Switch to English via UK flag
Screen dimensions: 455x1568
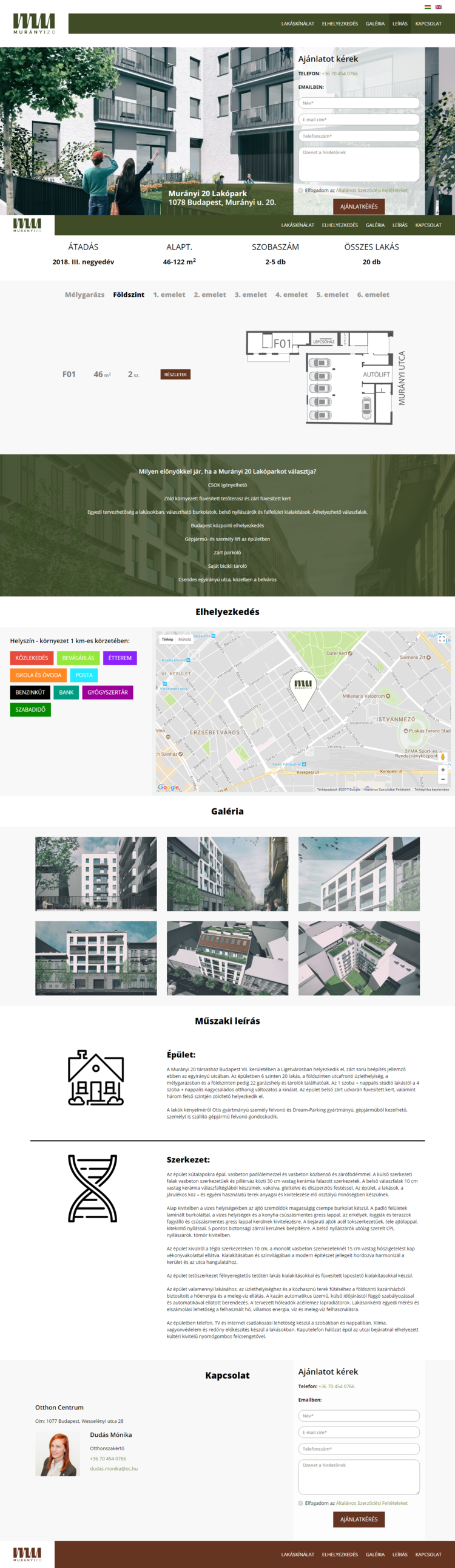[438, 7]
